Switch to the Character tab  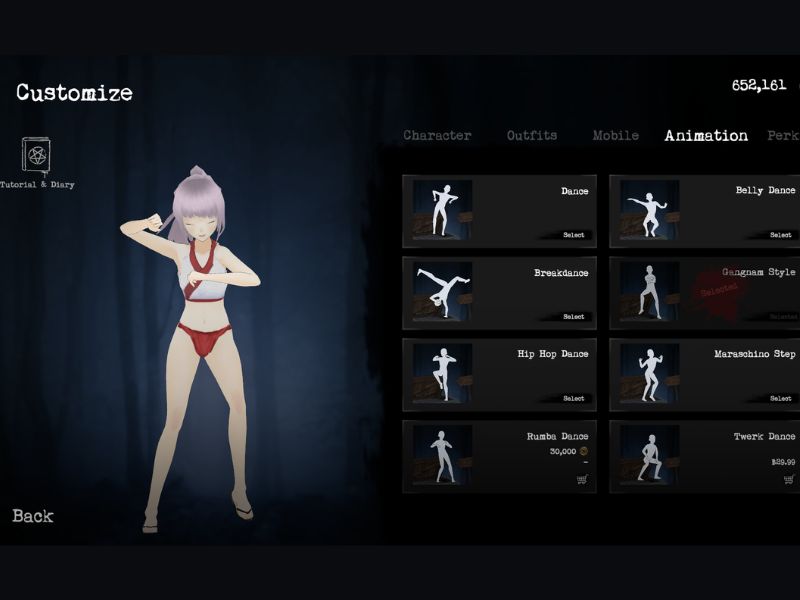coord(436,135)
